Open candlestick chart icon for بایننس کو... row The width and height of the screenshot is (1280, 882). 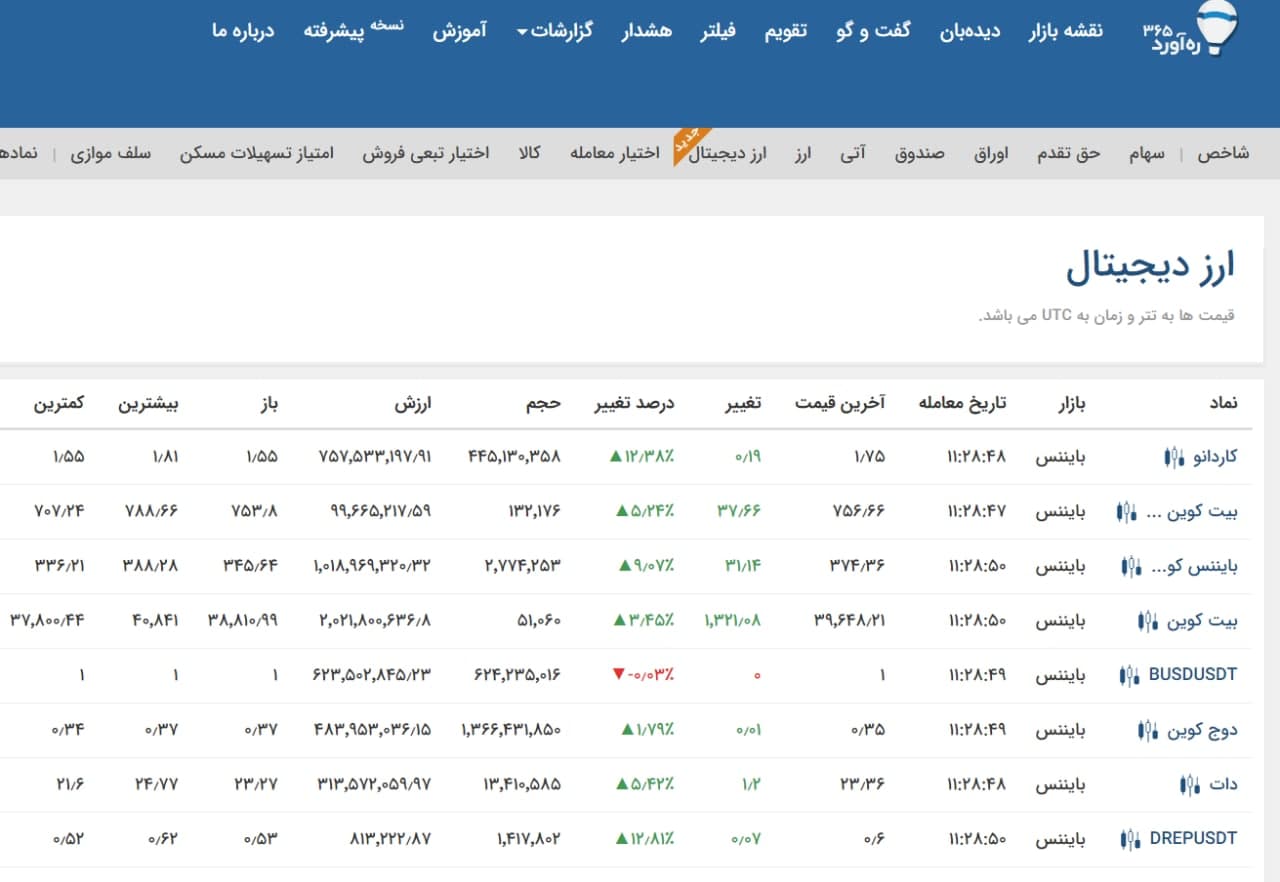(1131, 567)
